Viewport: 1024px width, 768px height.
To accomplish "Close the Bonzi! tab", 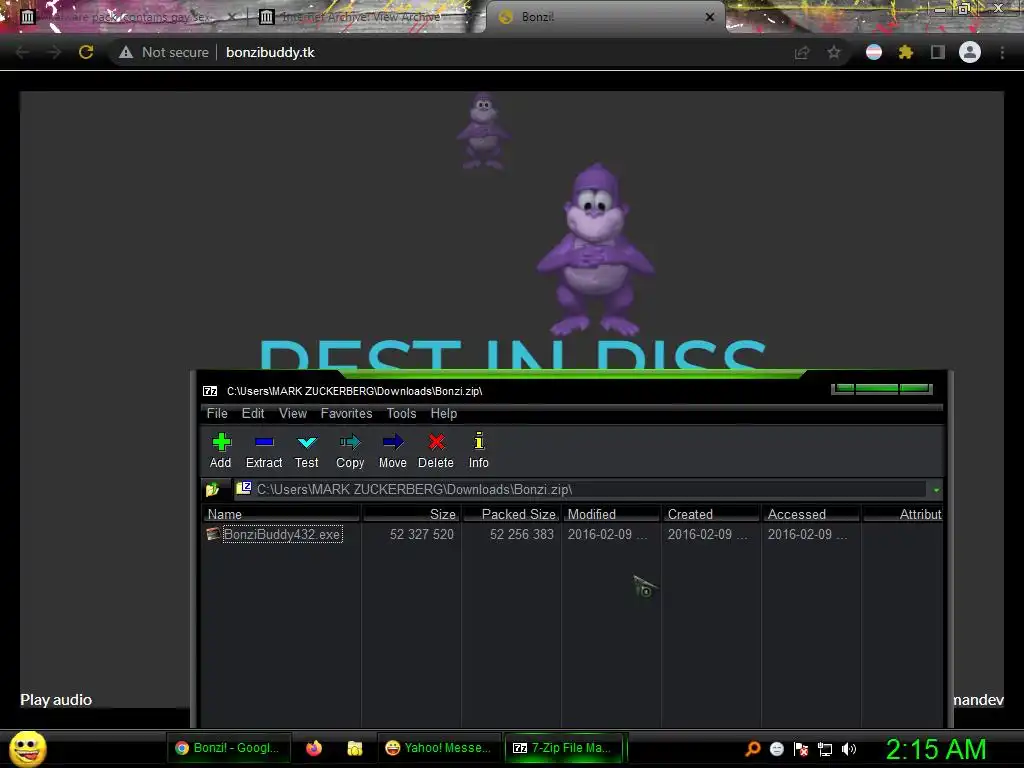I will (x=710, y=17).
